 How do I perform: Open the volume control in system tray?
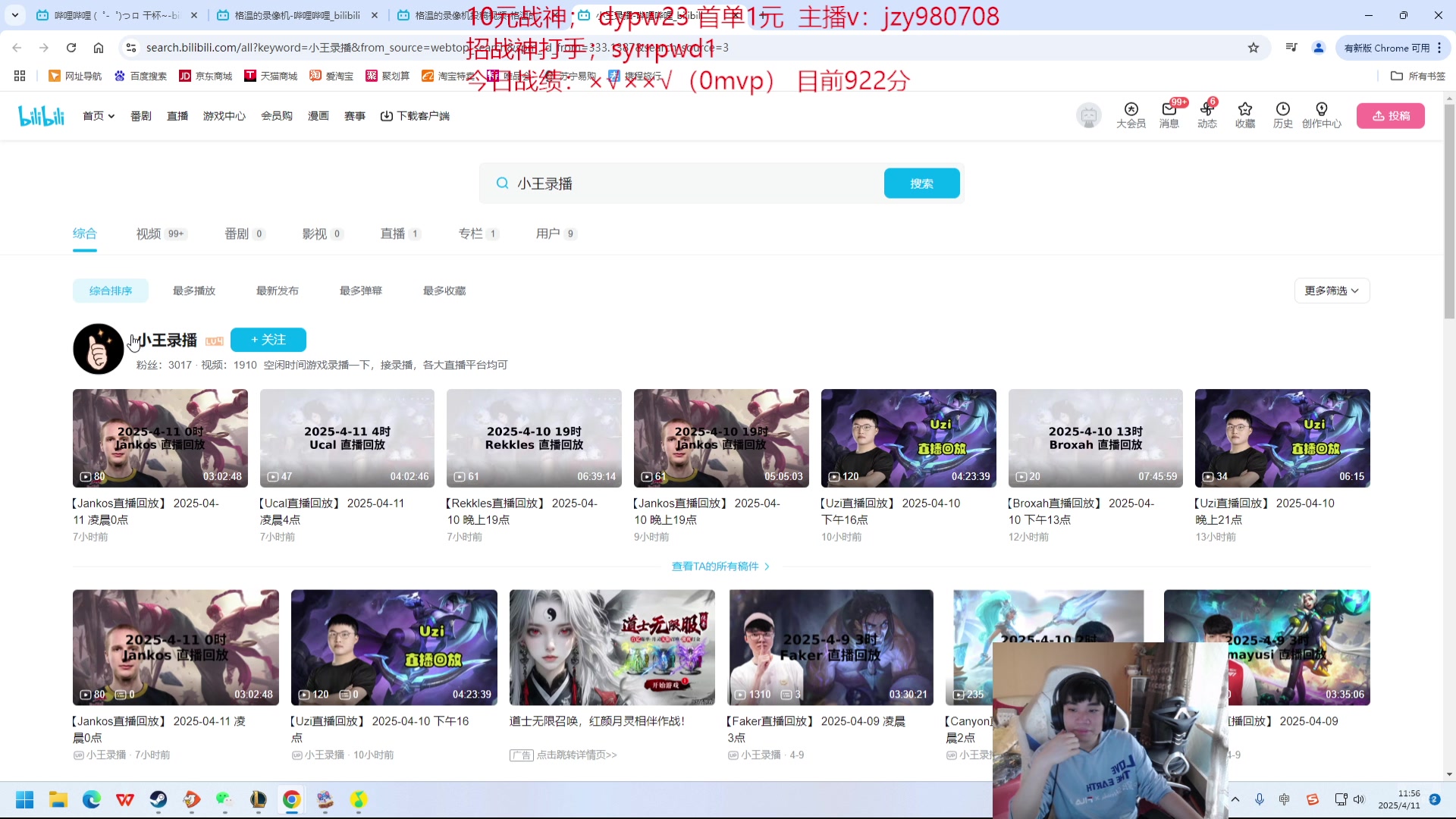point(1359,799)
